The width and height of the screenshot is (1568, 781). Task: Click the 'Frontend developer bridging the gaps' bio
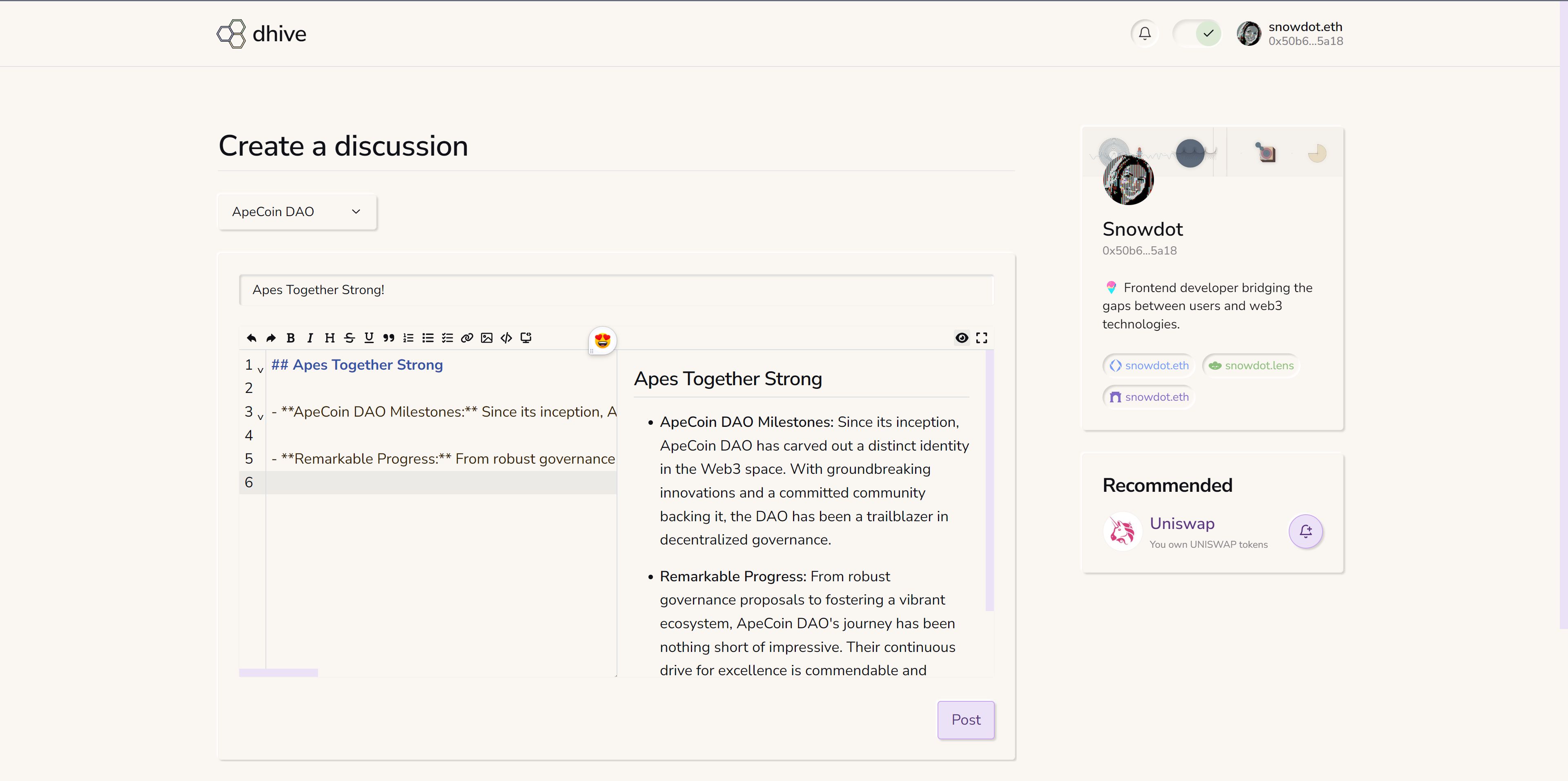pyautogui.click(x=1207, y=306)
